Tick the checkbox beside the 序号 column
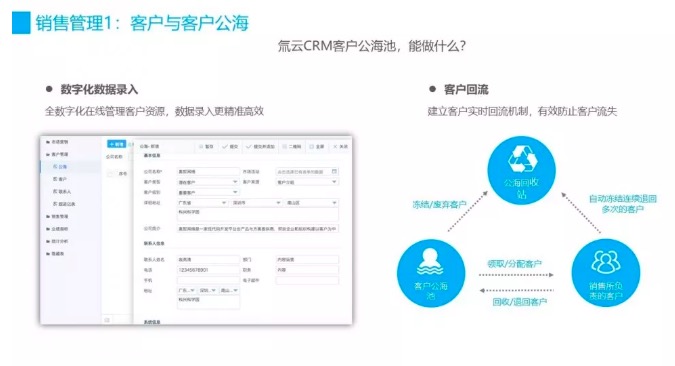This screenshot has height=366, width=675. pos(110,174)
